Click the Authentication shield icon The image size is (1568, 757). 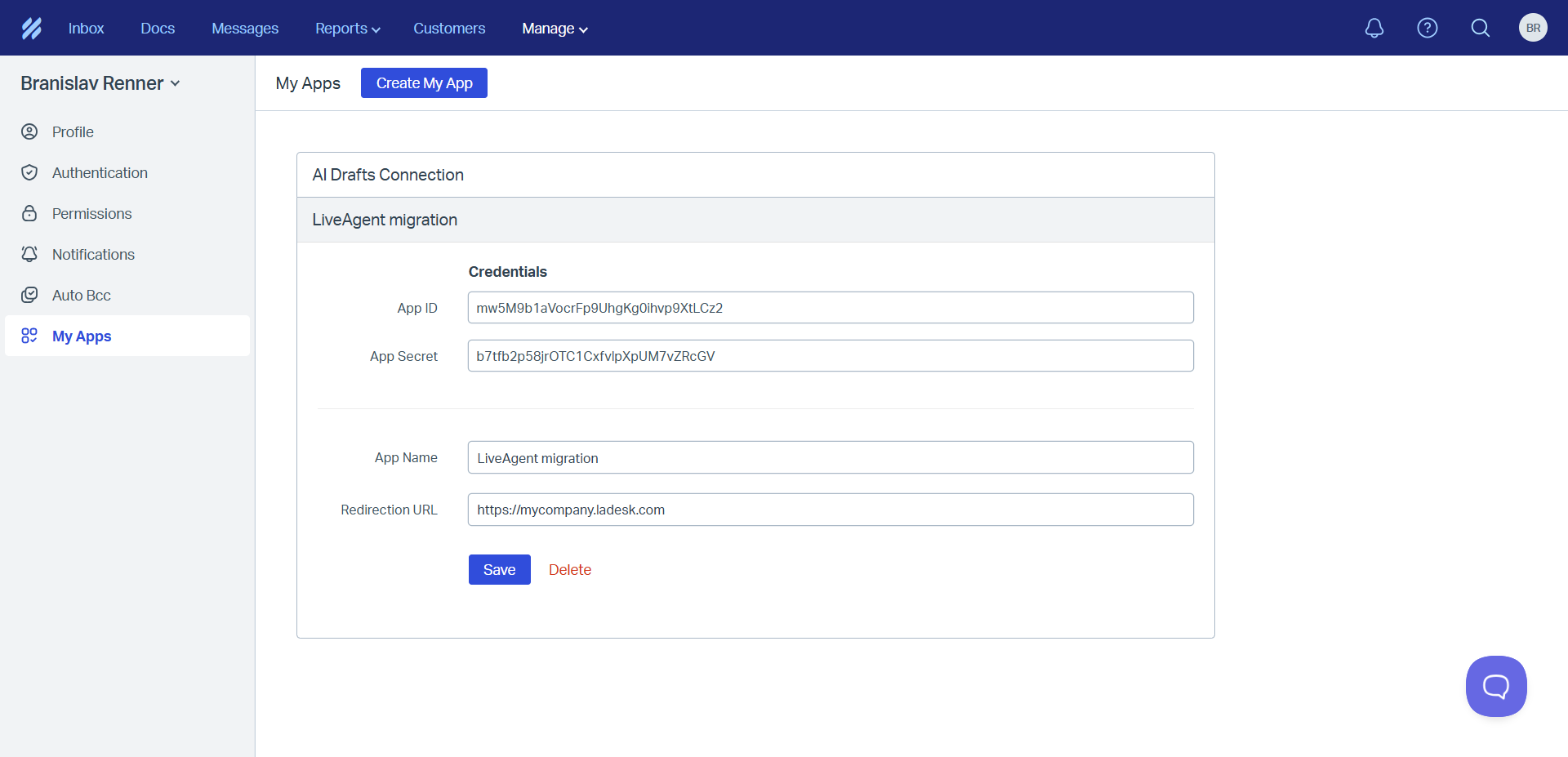(29, 172)
